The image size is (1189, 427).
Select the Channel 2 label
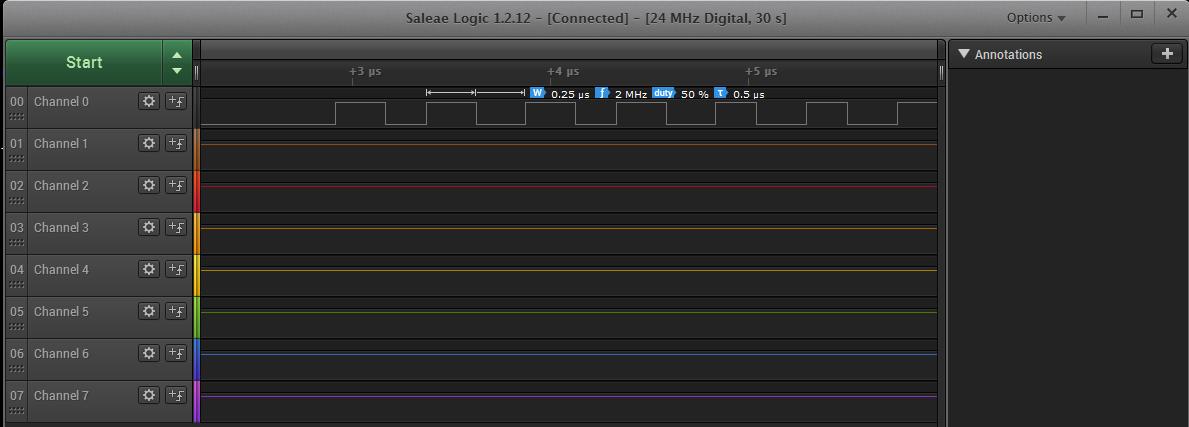pyautogui.click(x=61, y=184)
